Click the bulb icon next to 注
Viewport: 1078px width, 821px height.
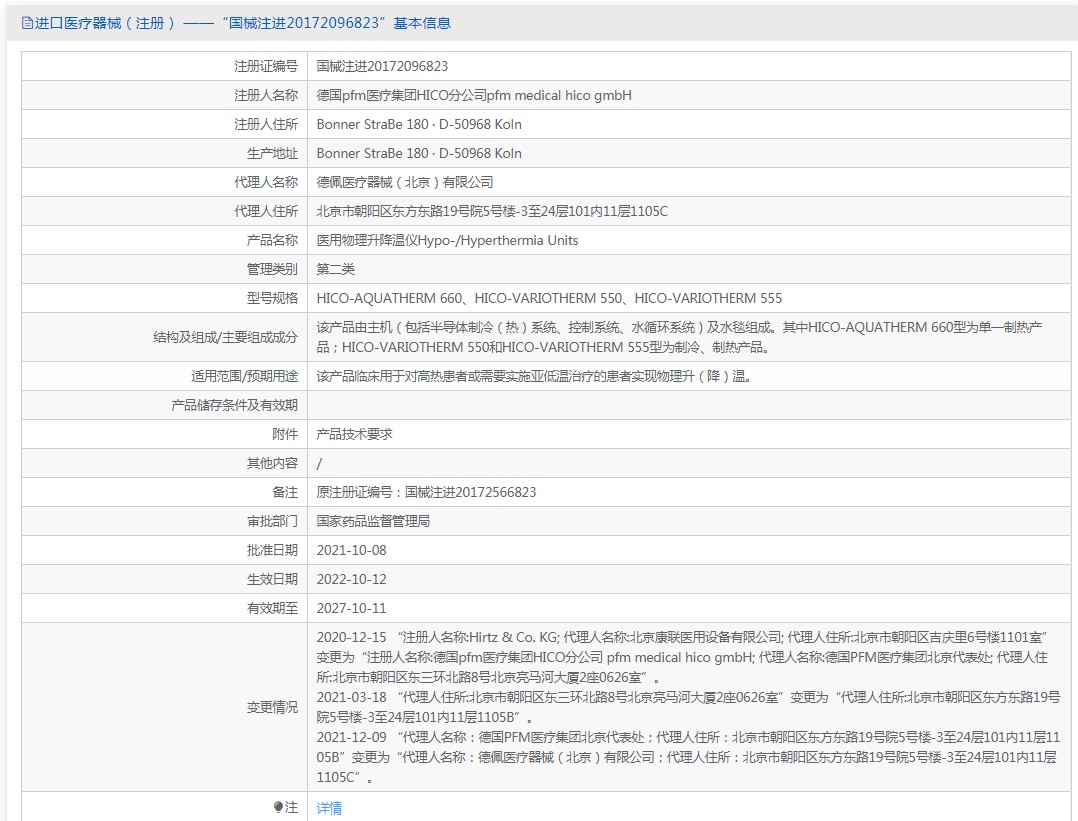(x=278, y=807)
